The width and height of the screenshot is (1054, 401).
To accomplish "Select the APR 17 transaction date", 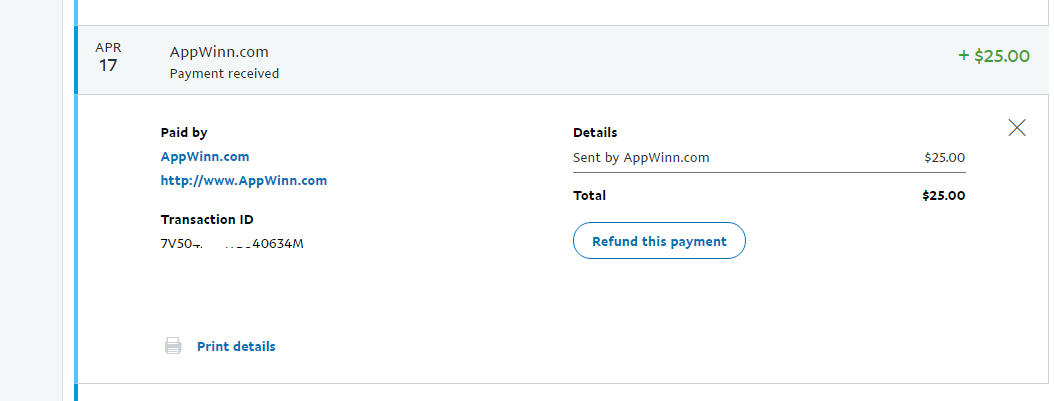I will click(x=108, y=59).
